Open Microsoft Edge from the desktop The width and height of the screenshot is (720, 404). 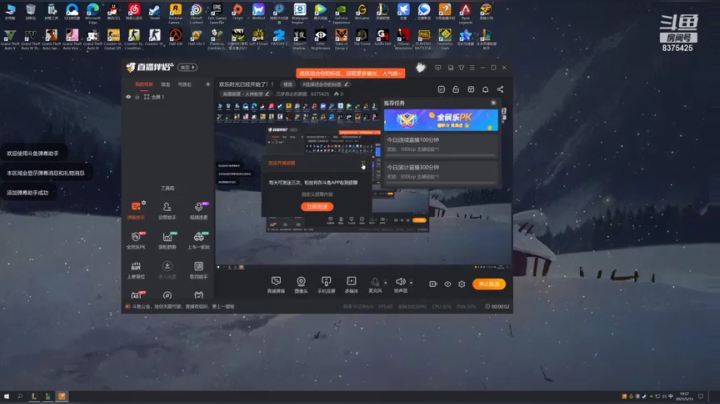tap(93, 12)
